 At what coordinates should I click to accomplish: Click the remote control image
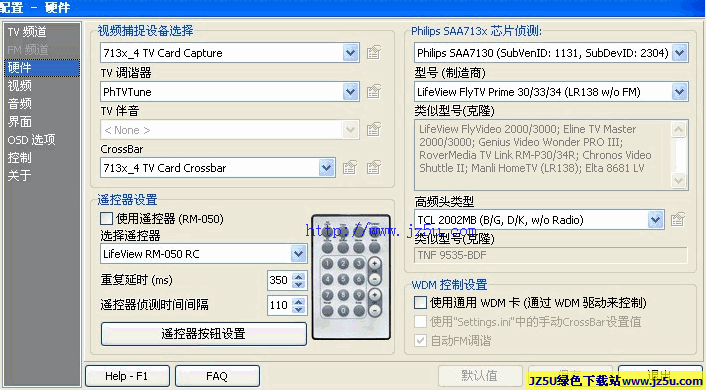351,277
